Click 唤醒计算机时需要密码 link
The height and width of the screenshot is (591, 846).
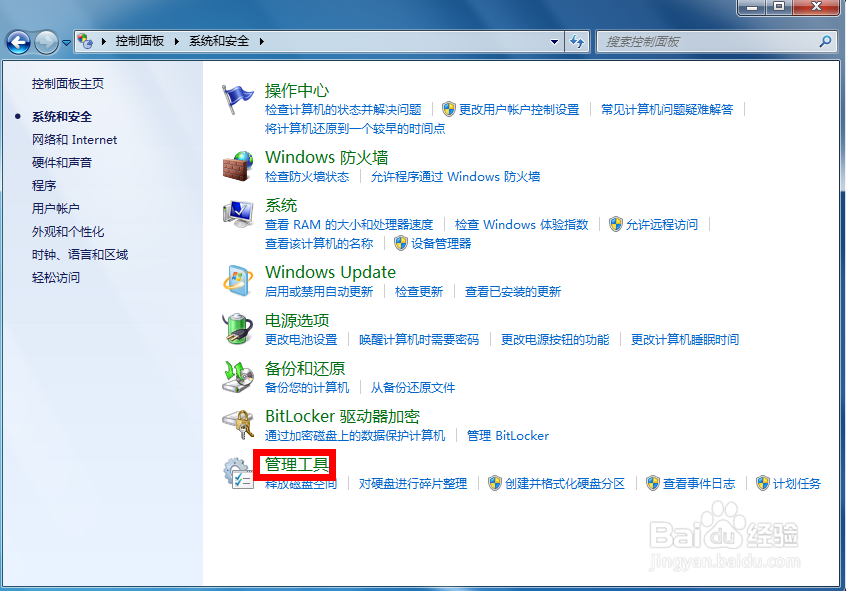coord(419,339)
